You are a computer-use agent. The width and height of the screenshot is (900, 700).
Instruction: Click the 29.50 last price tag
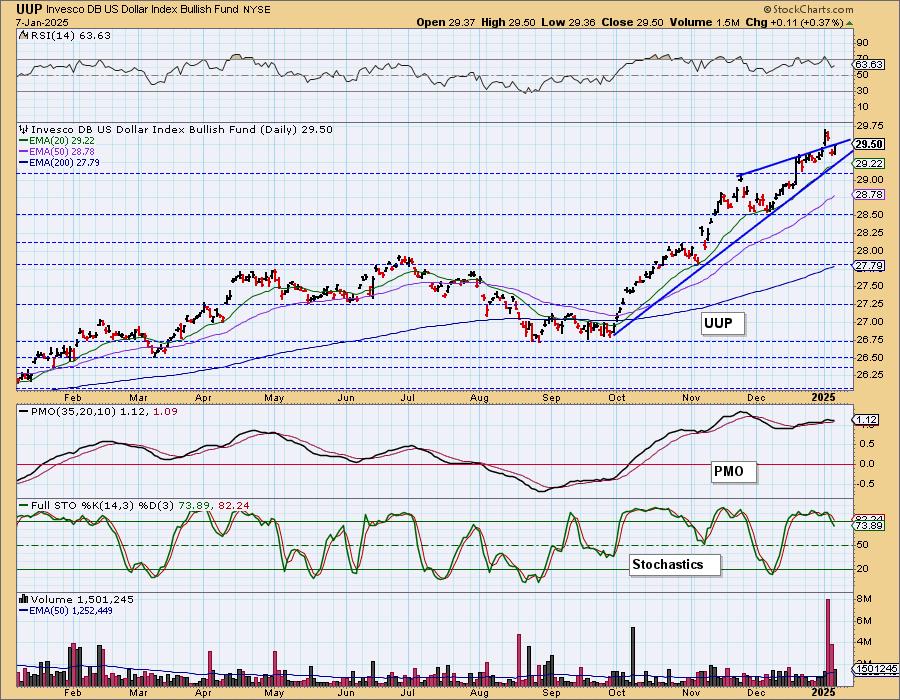point(869,144)
